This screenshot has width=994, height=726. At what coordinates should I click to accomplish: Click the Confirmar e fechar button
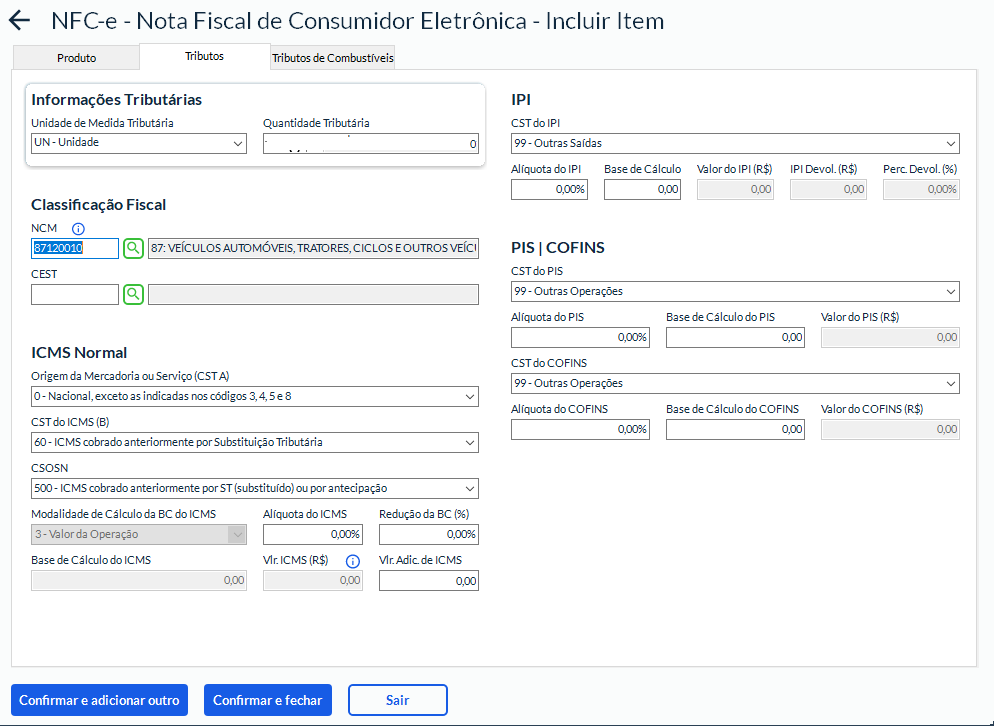267,700
